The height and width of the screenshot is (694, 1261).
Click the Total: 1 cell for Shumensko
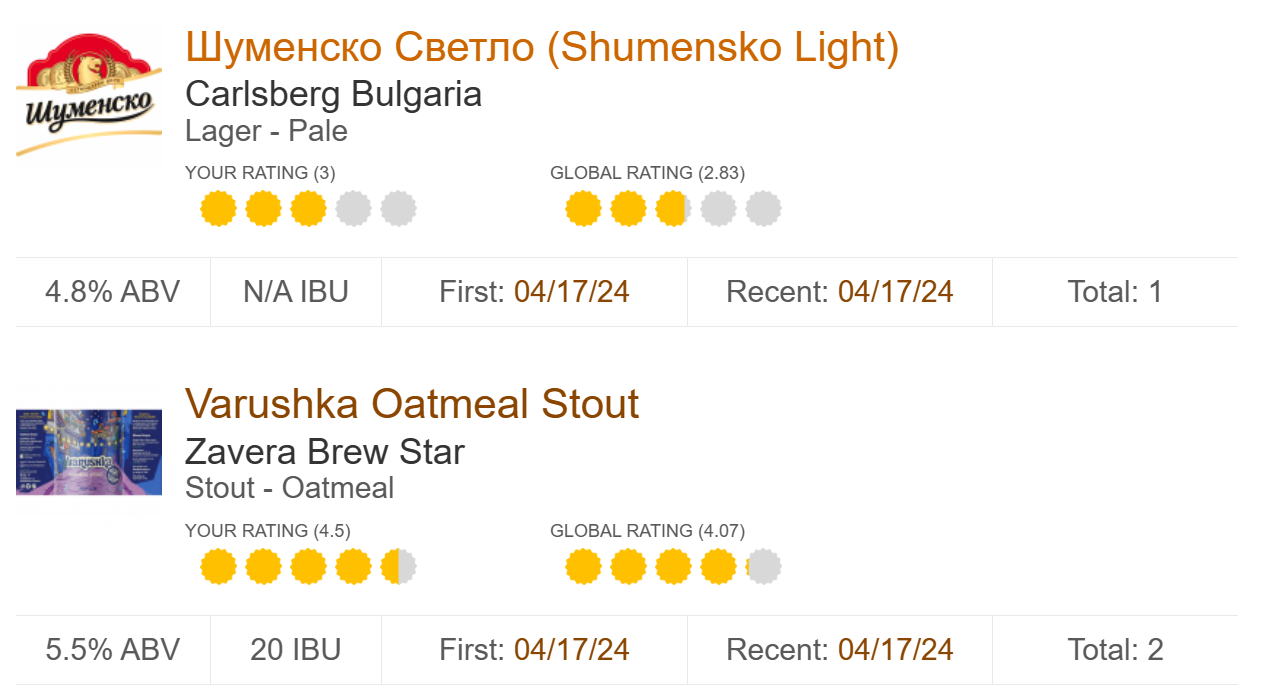[x=1115, y=292]
